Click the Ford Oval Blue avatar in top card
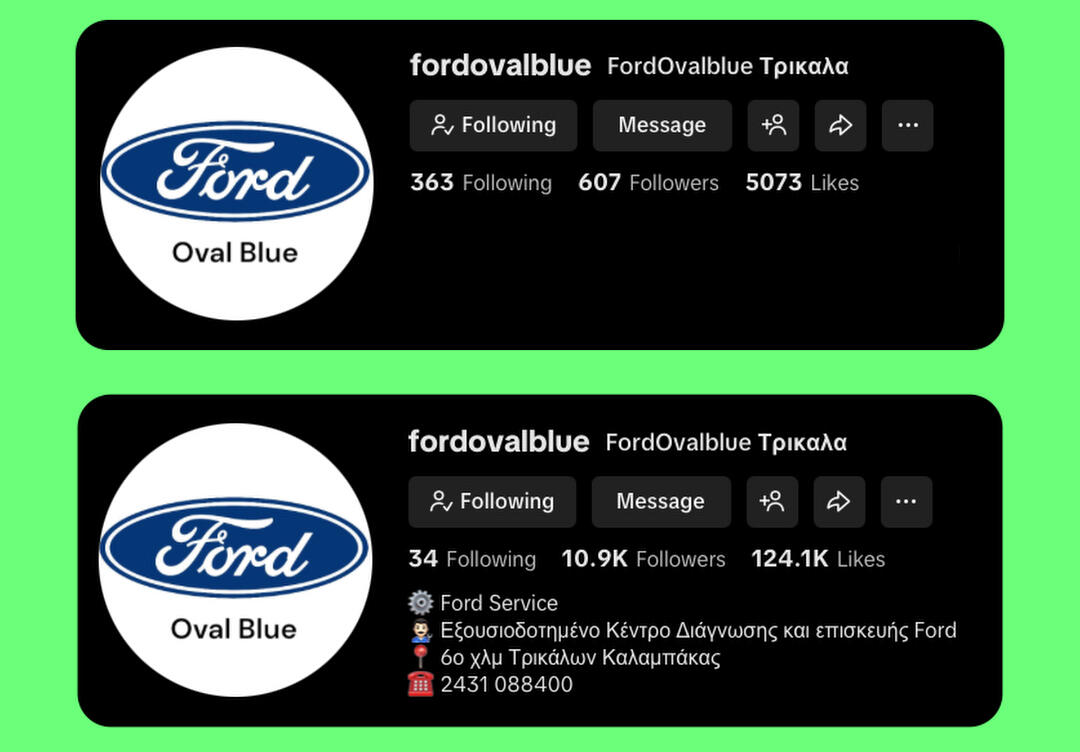This screenshot has height=752, width=1080. pyautogui.click(x=236, y=184)
